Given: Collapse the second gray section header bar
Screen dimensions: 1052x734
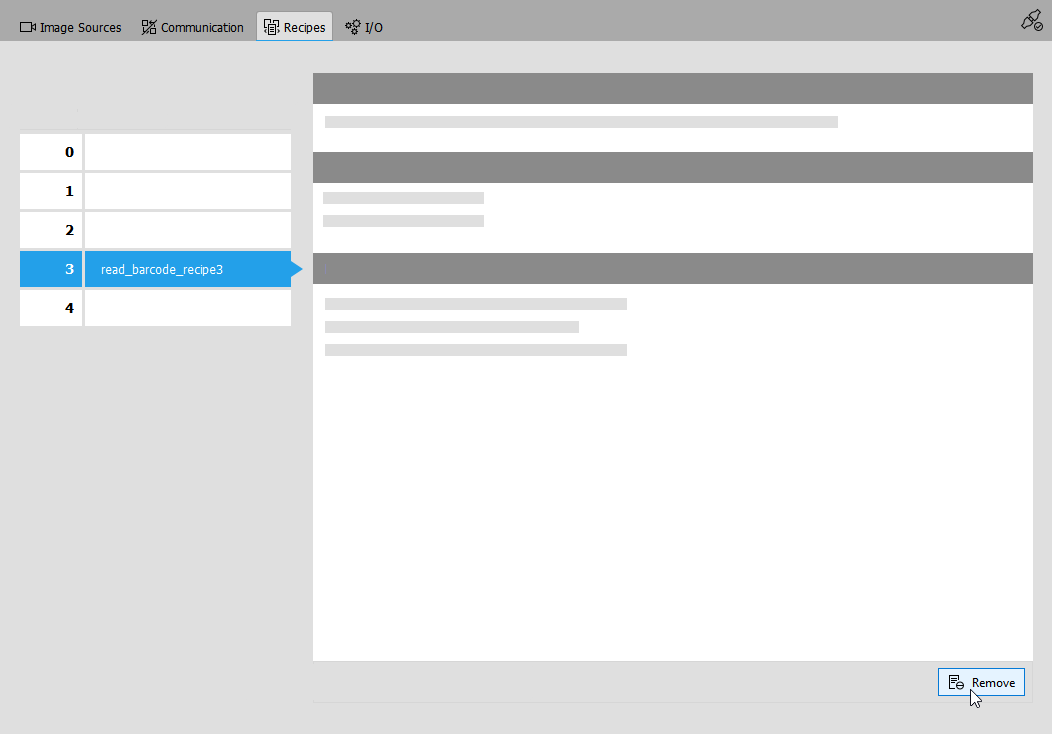Looking at the screenshot, I should pos(672,167).
